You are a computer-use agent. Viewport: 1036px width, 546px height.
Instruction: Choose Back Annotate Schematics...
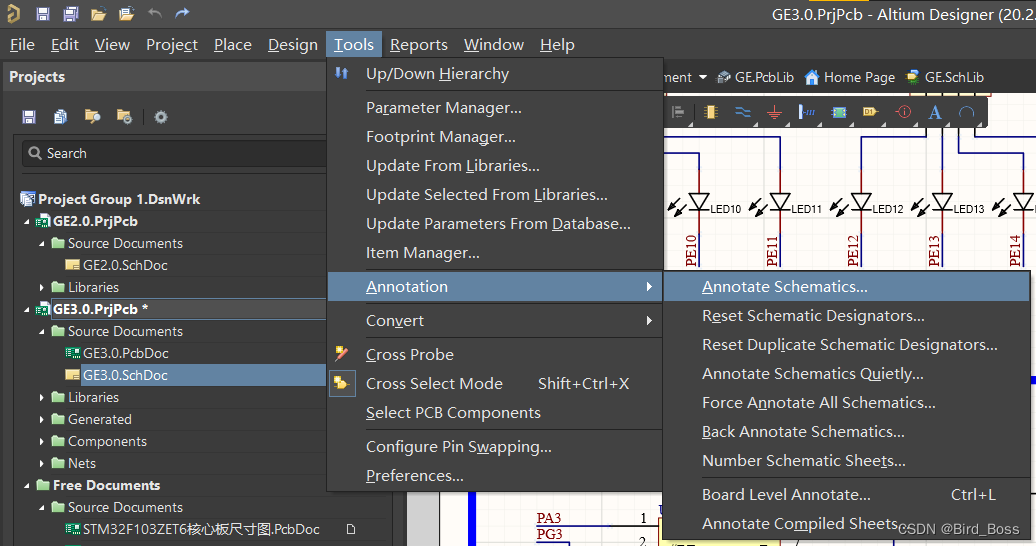[x=846, y=432]
